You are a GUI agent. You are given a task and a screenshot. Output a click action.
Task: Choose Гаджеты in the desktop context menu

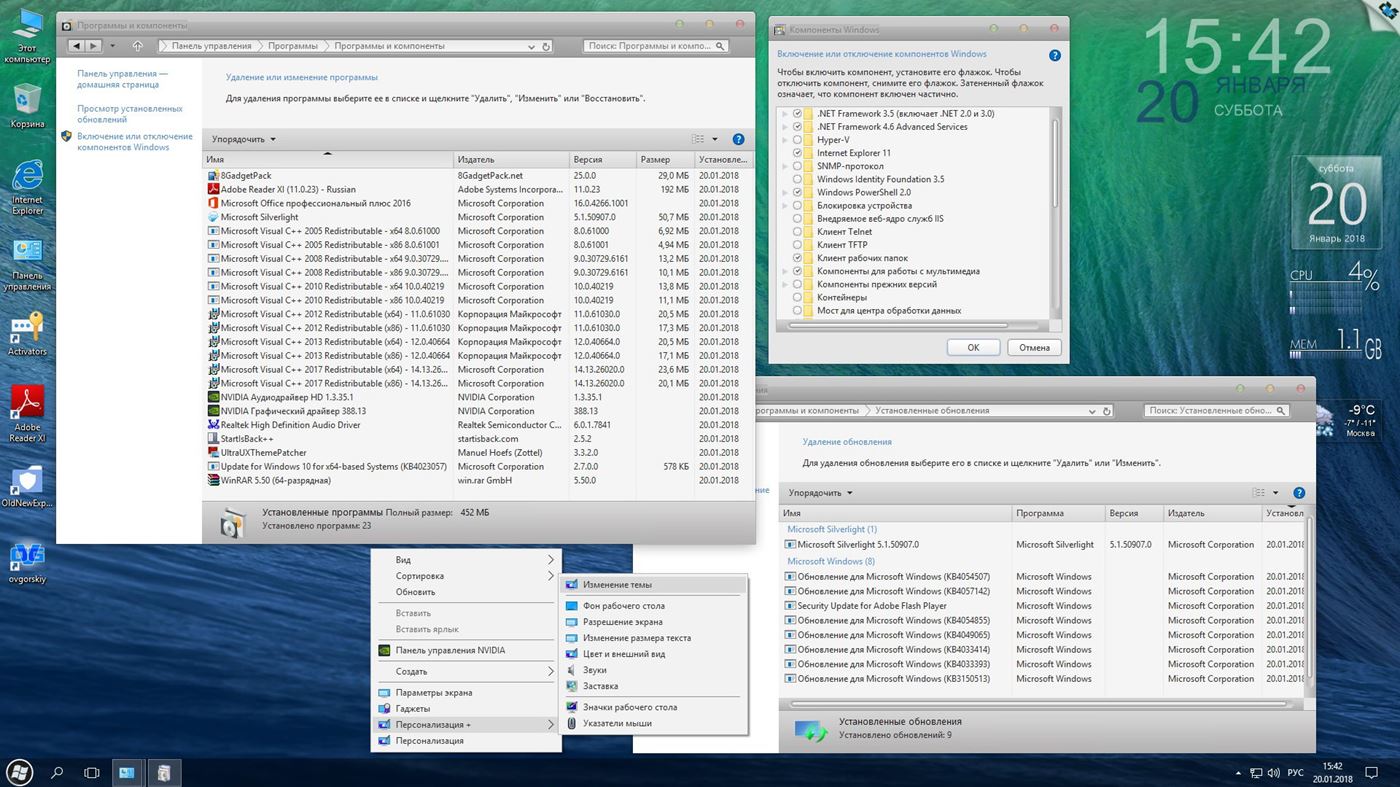412,709
